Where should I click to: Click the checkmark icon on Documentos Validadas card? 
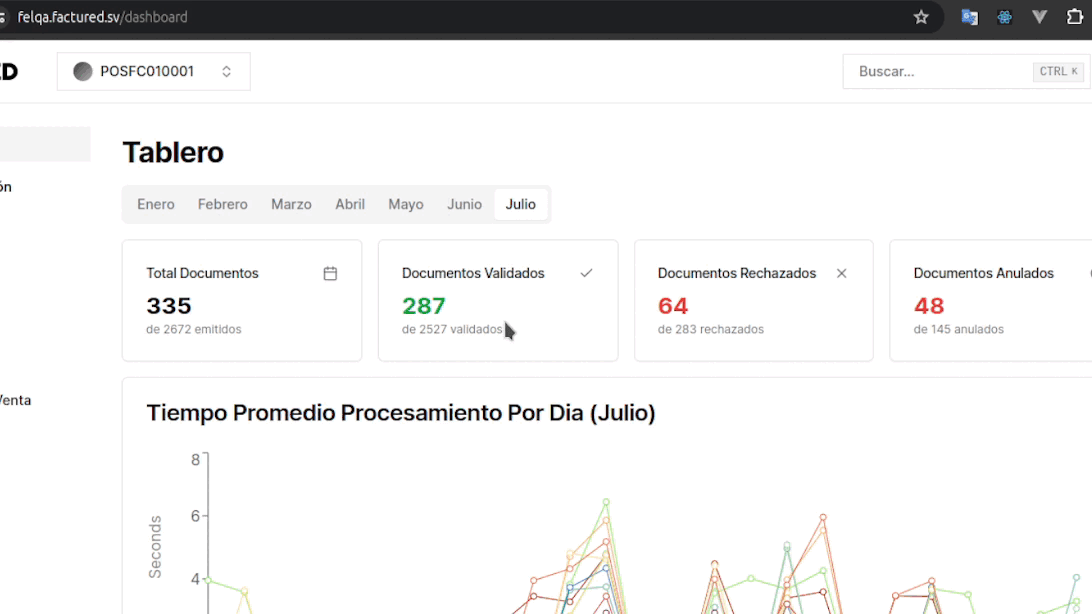pyautogui.click(x=586, y=273)
